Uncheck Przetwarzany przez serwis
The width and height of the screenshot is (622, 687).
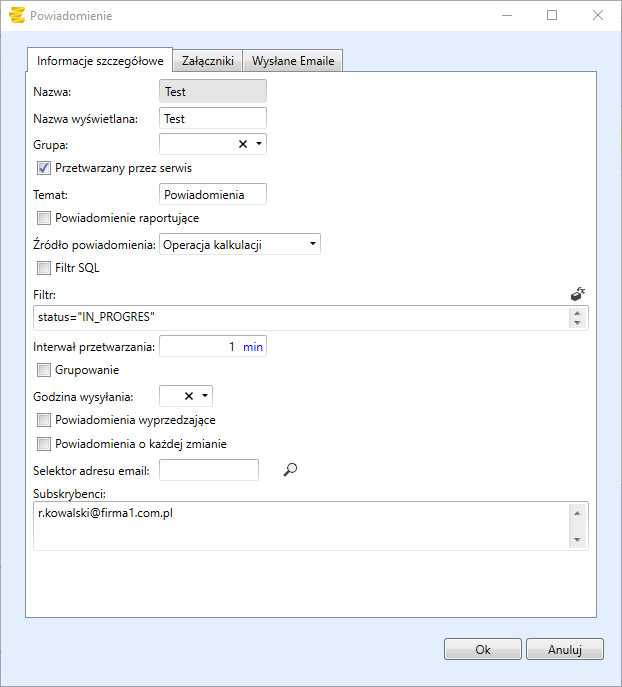tap(43, 168)
